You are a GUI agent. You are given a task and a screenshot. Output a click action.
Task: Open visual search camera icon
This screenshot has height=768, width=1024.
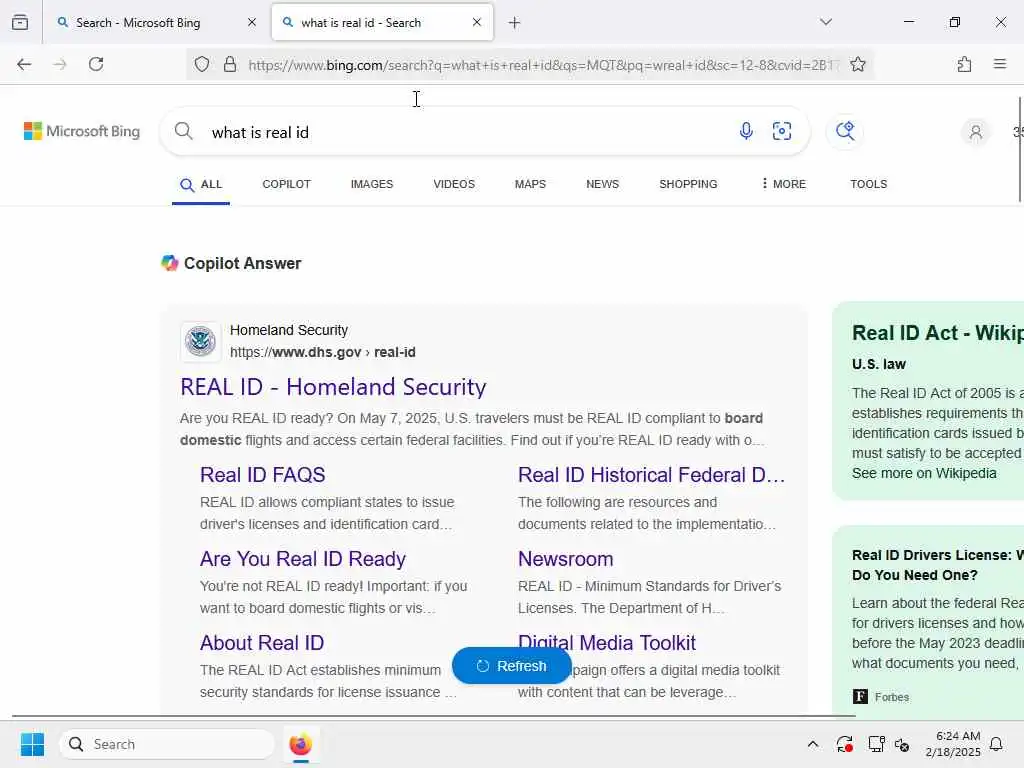pyautogui.click(x=782, y=131)
